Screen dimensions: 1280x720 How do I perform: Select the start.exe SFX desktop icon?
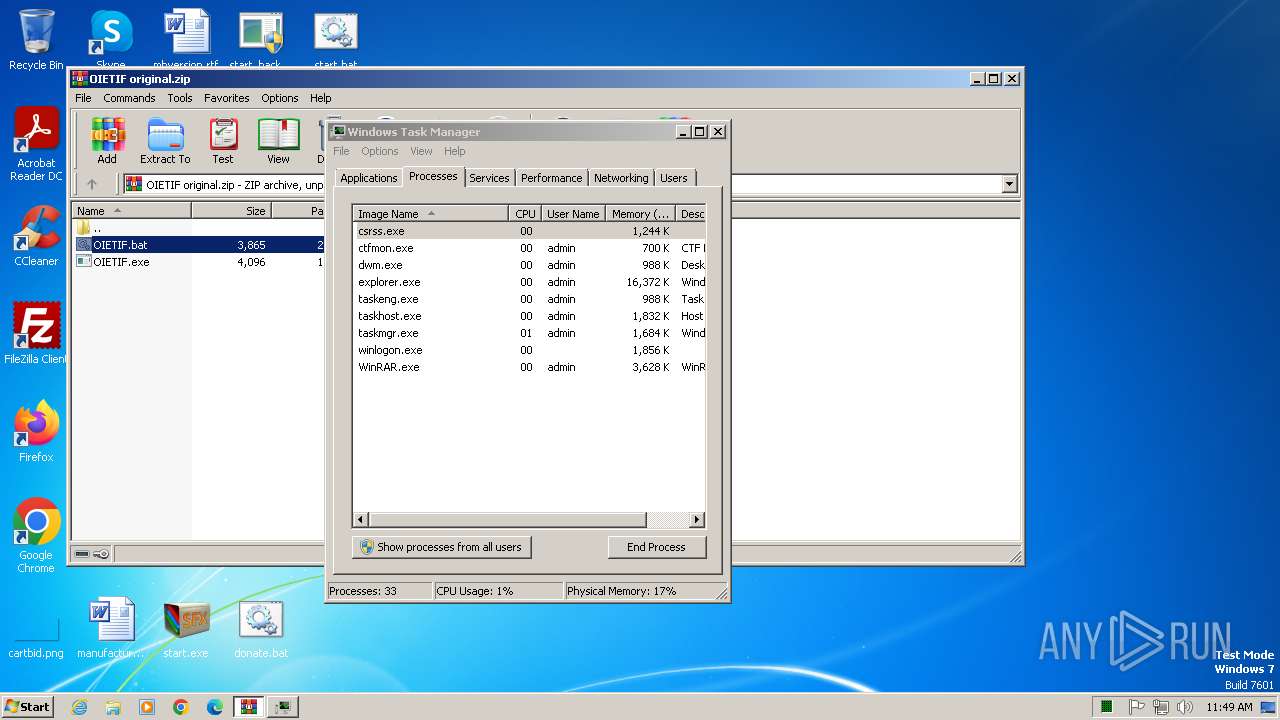click(186, 630)
